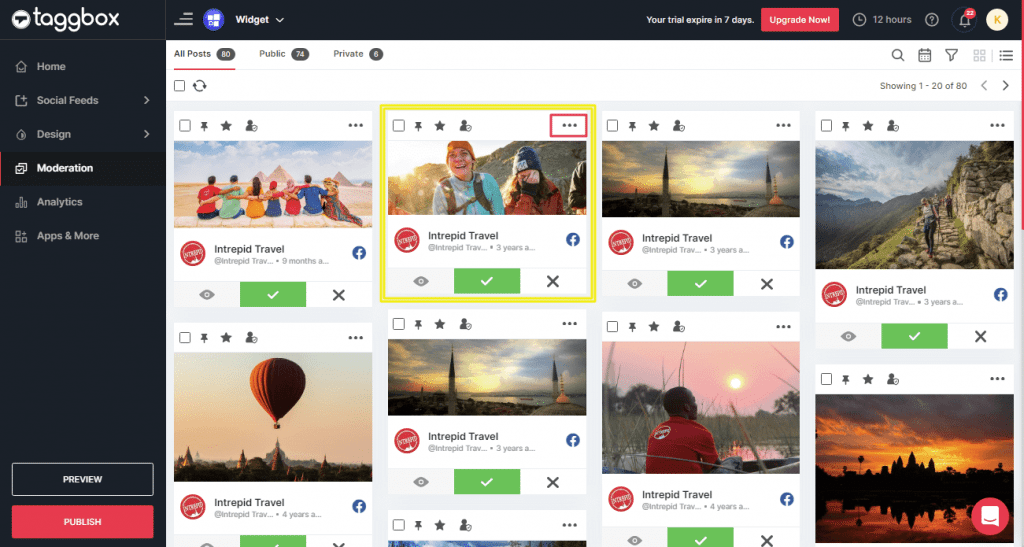Pin the hot air balloon post

pos(204,338)
